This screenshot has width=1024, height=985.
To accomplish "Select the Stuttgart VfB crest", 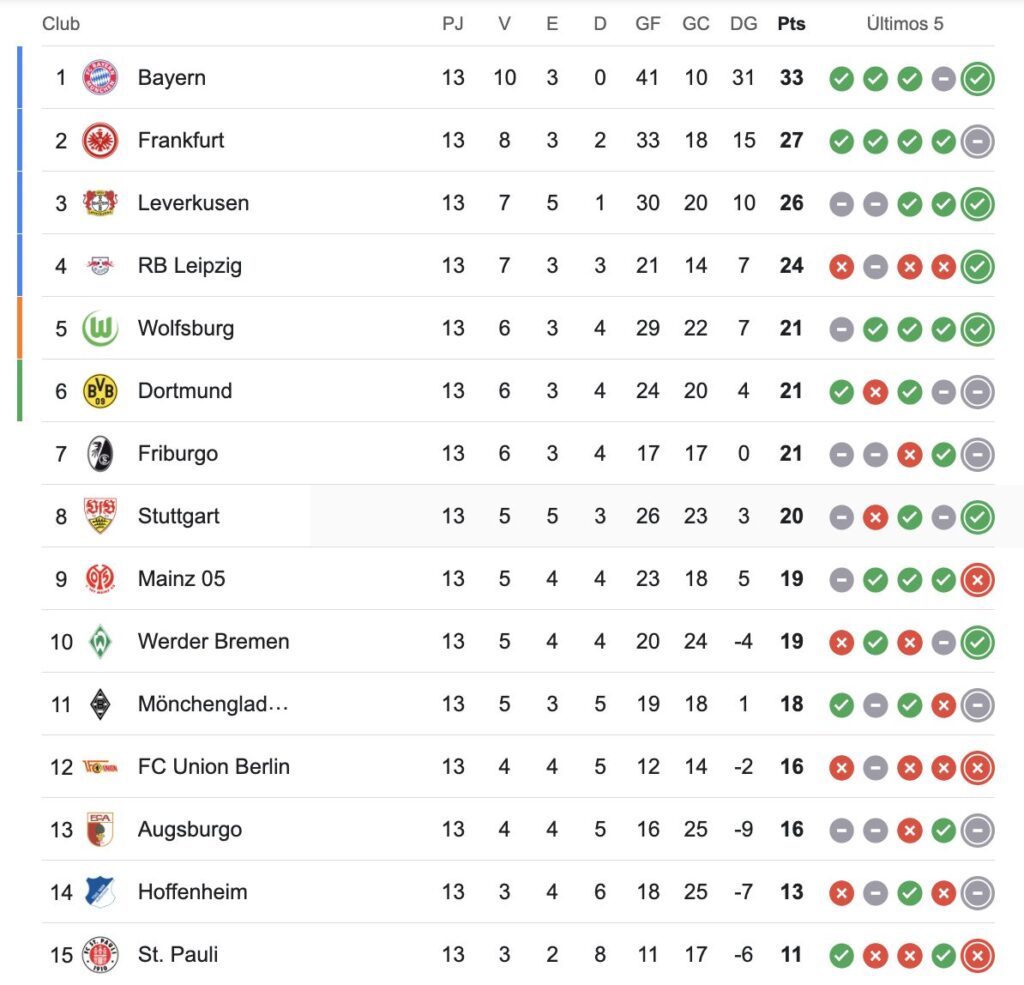I will tap(100, 516).
